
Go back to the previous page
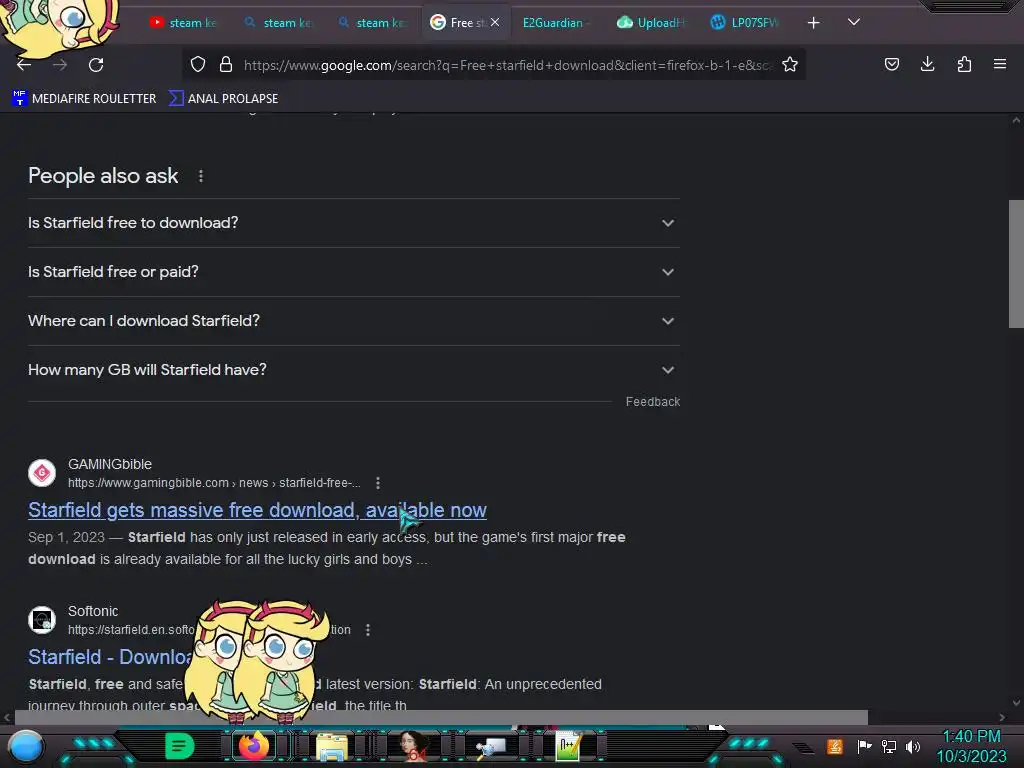tap(24, 65)
